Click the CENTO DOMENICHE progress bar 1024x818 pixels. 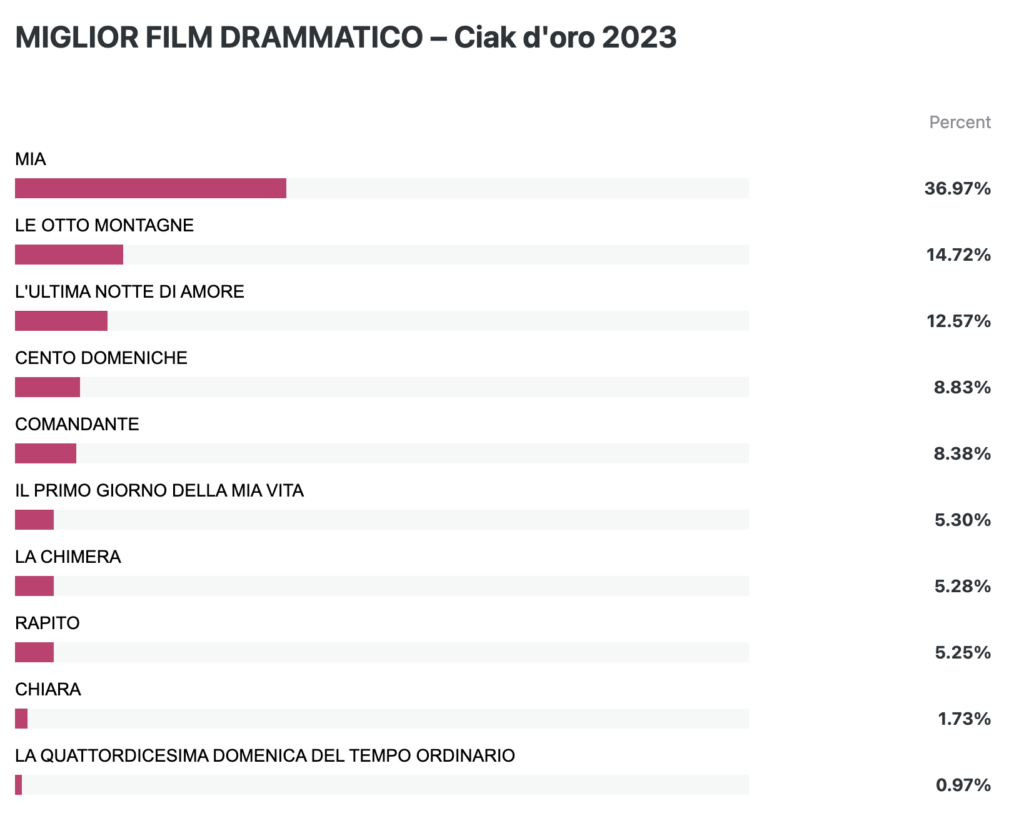point(382,387)
